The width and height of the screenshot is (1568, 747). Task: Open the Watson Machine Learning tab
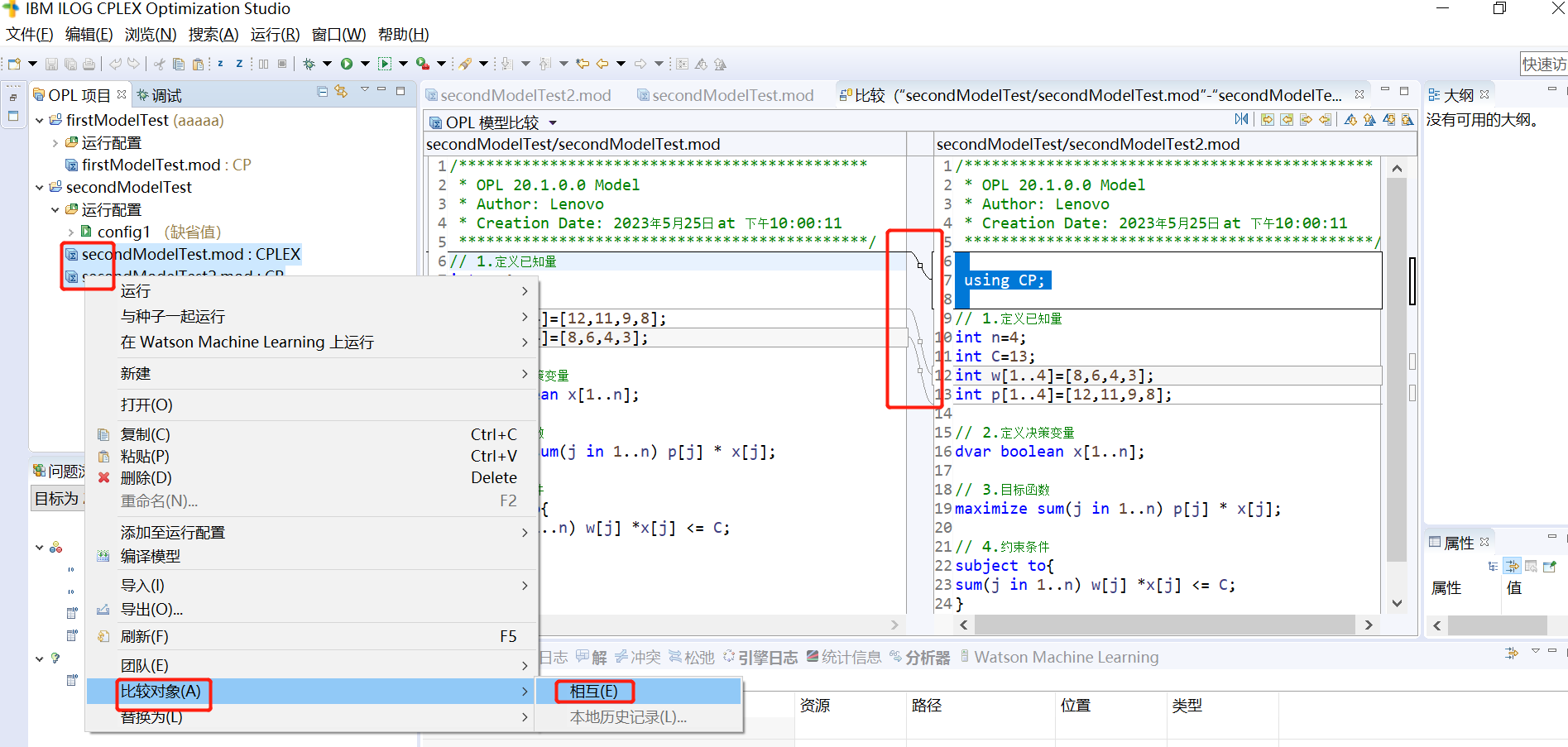pos(1060,658)
